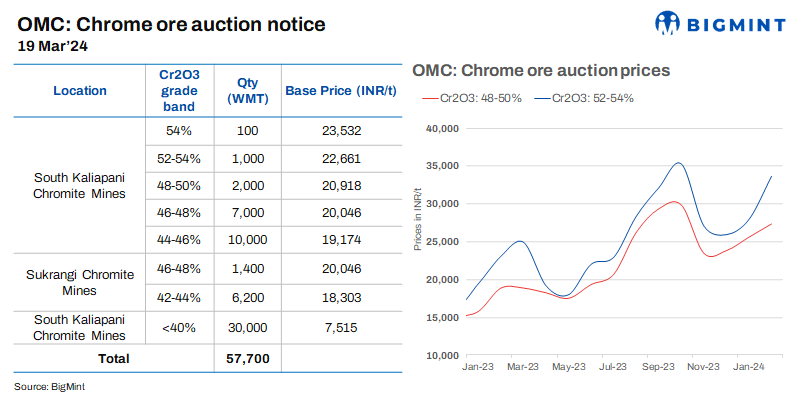The height and width of the screenshot is (401, 804).
Task: Click the chart title 'Chrome ore auction prices'
Action: point(541,71)
